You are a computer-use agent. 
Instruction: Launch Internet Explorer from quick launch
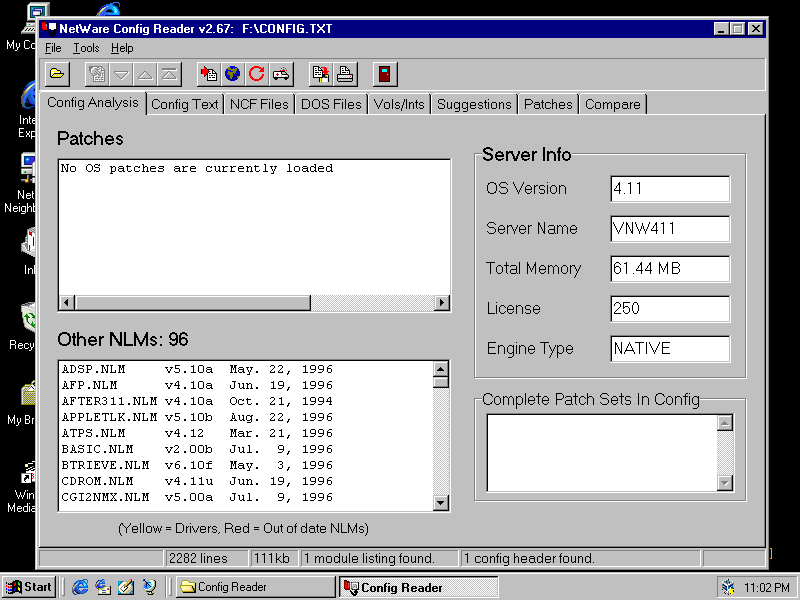[x=80, y=587]
